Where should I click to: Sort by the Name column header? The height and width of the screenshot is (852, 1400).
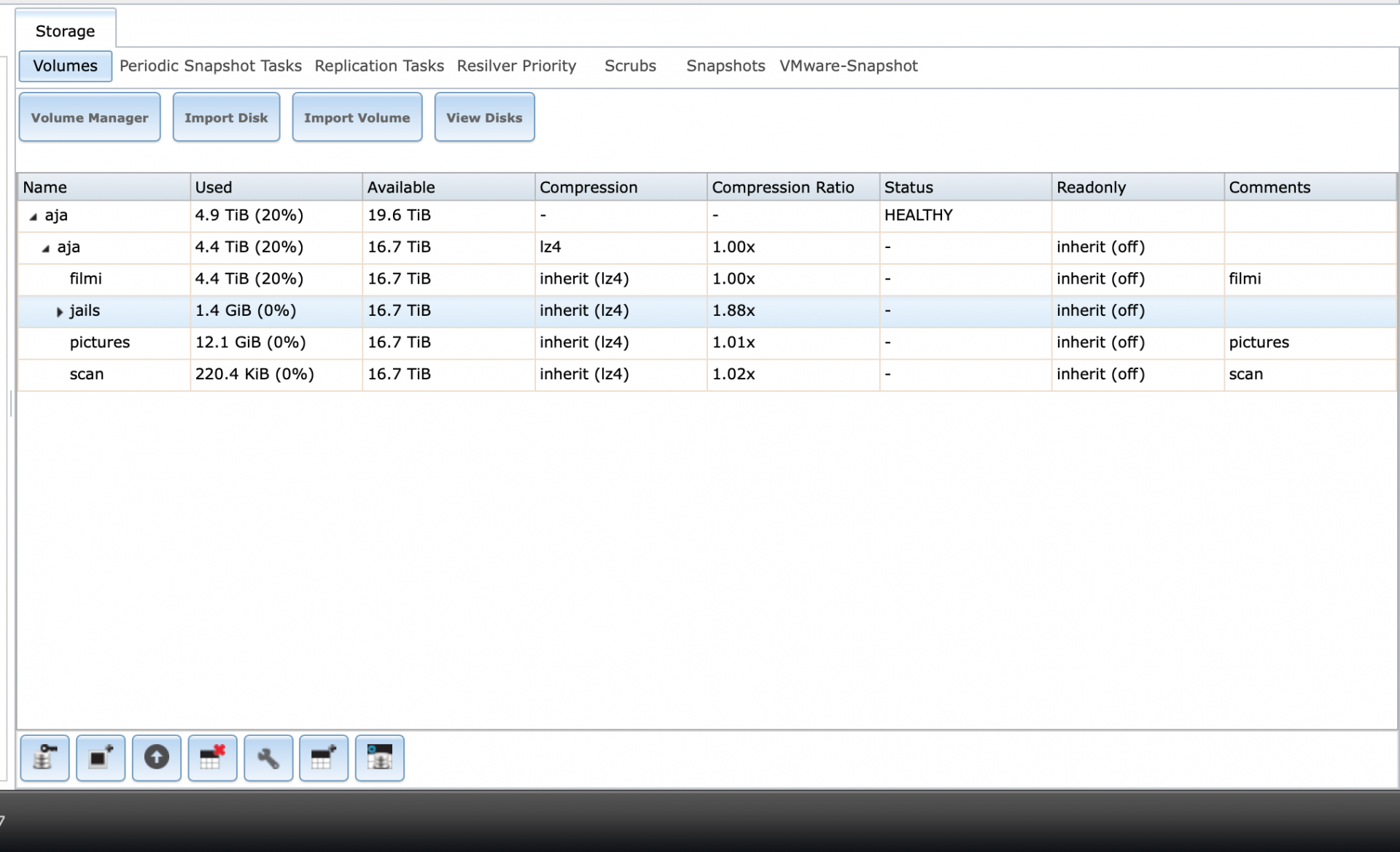[x=104, y=187]
